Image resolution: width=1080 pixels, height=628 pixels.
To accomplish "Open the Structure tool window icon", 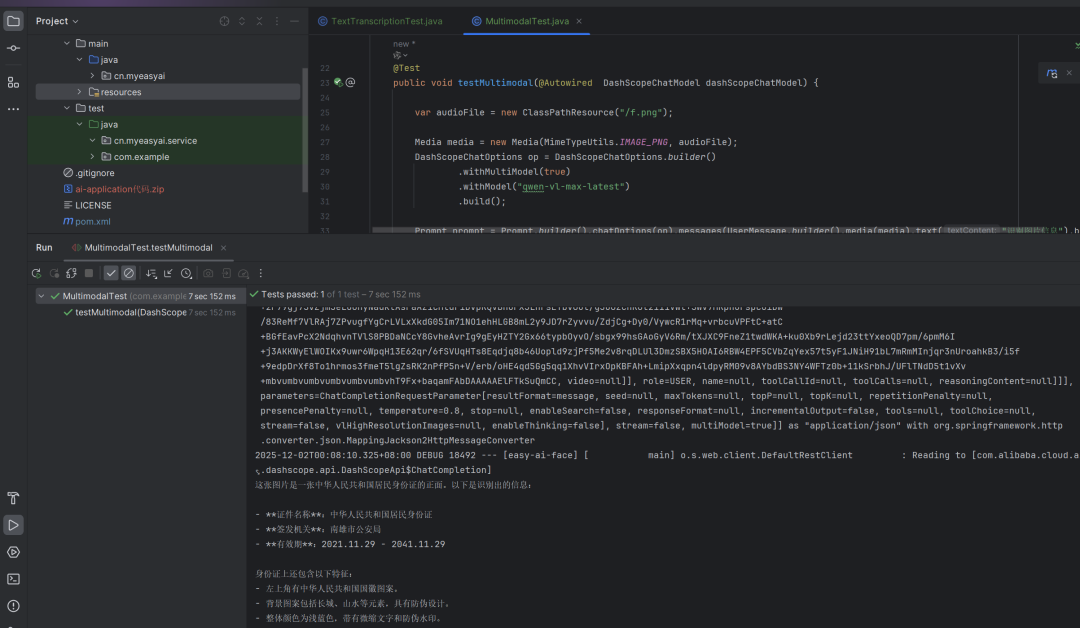I will click(13, 82).
